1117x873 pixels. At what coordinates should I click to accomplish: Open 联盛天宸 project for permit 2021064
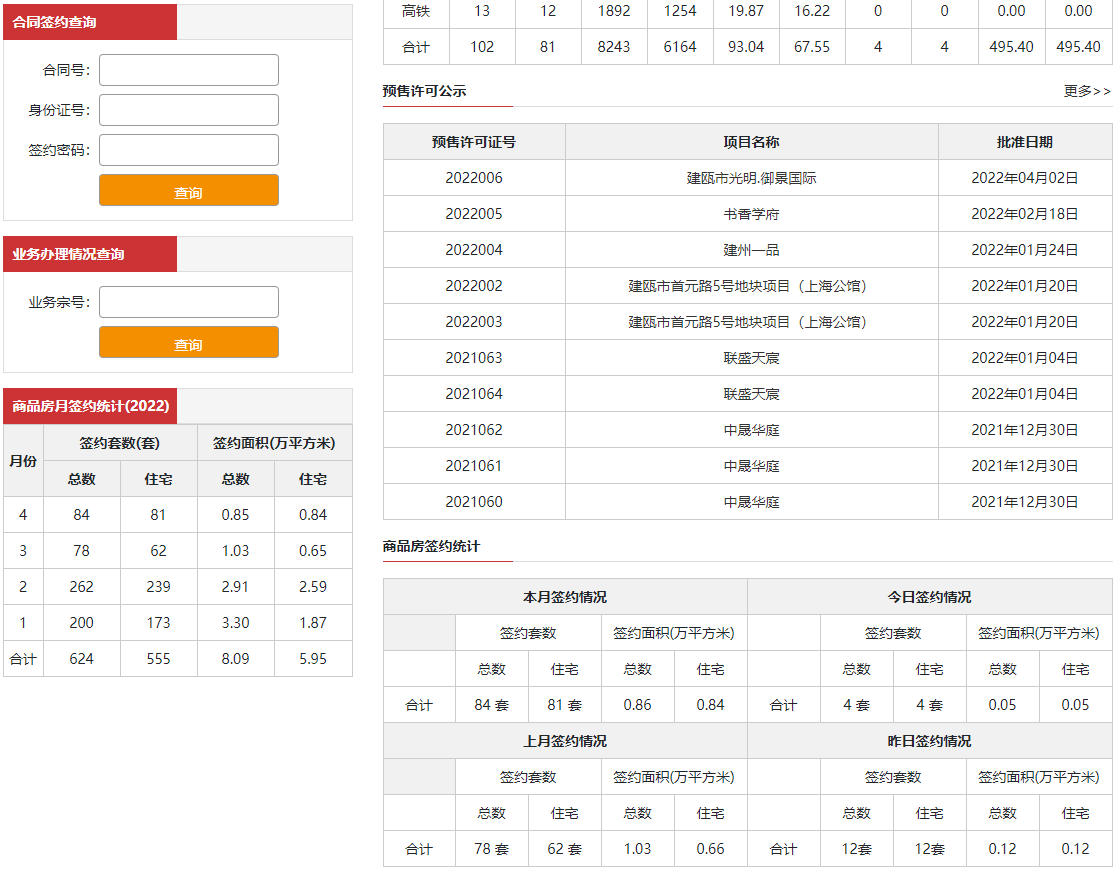coord(751,394)
